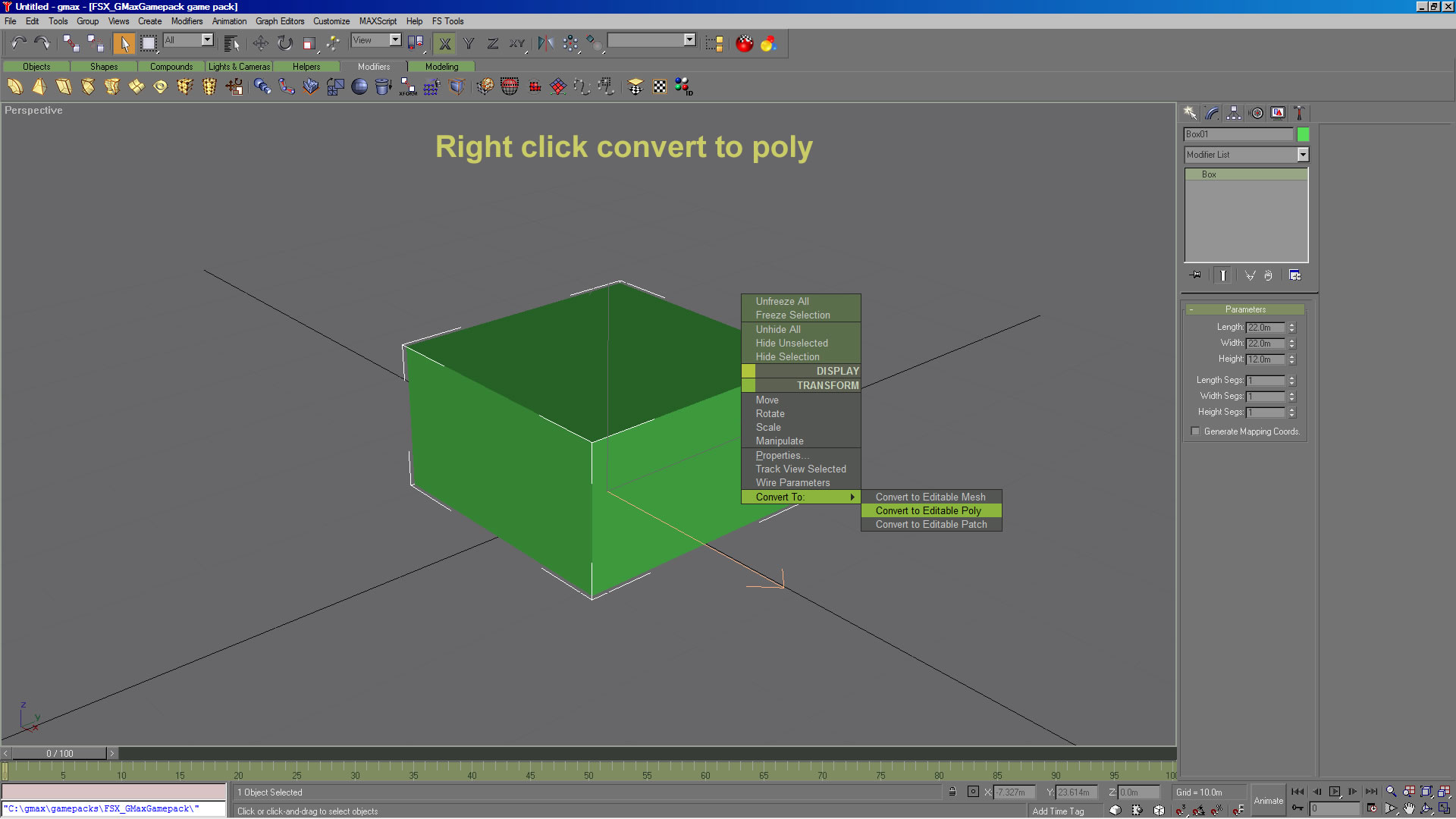Viewport: 1456px width, 819px height.
Task: Toggle the selection lock padlock
Action: (952, 792)
